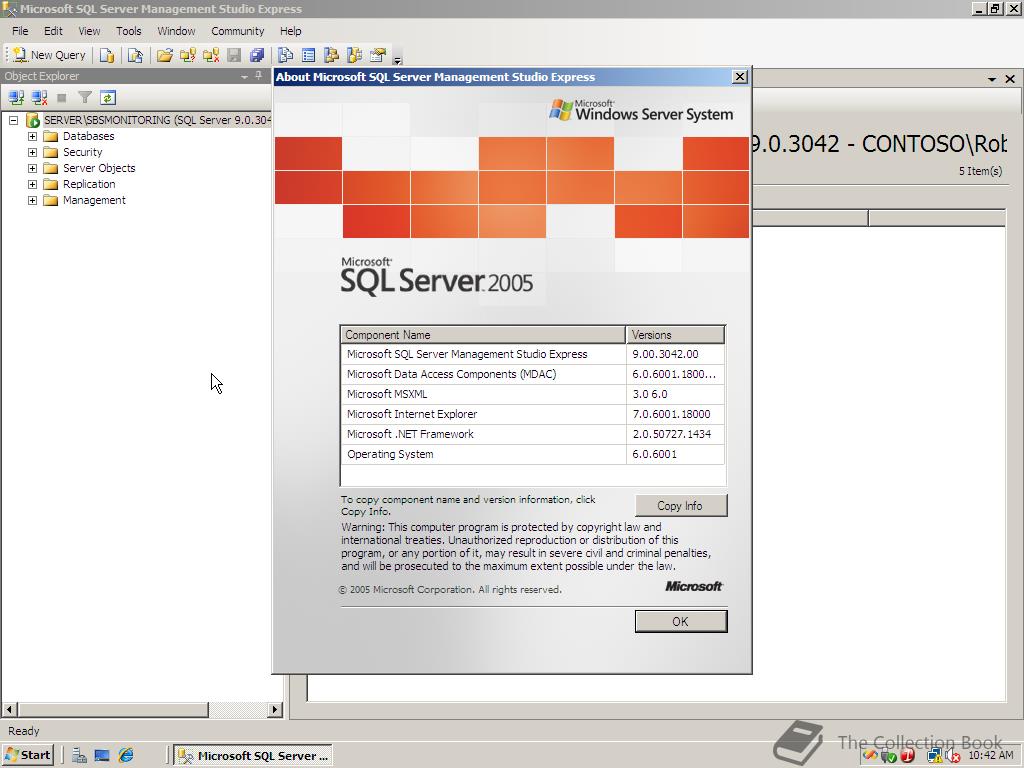Select the Microsoft SQL Server Management Studio Express row
Viewport: 1024px width, 768px height.
click(x=533, y=354)
